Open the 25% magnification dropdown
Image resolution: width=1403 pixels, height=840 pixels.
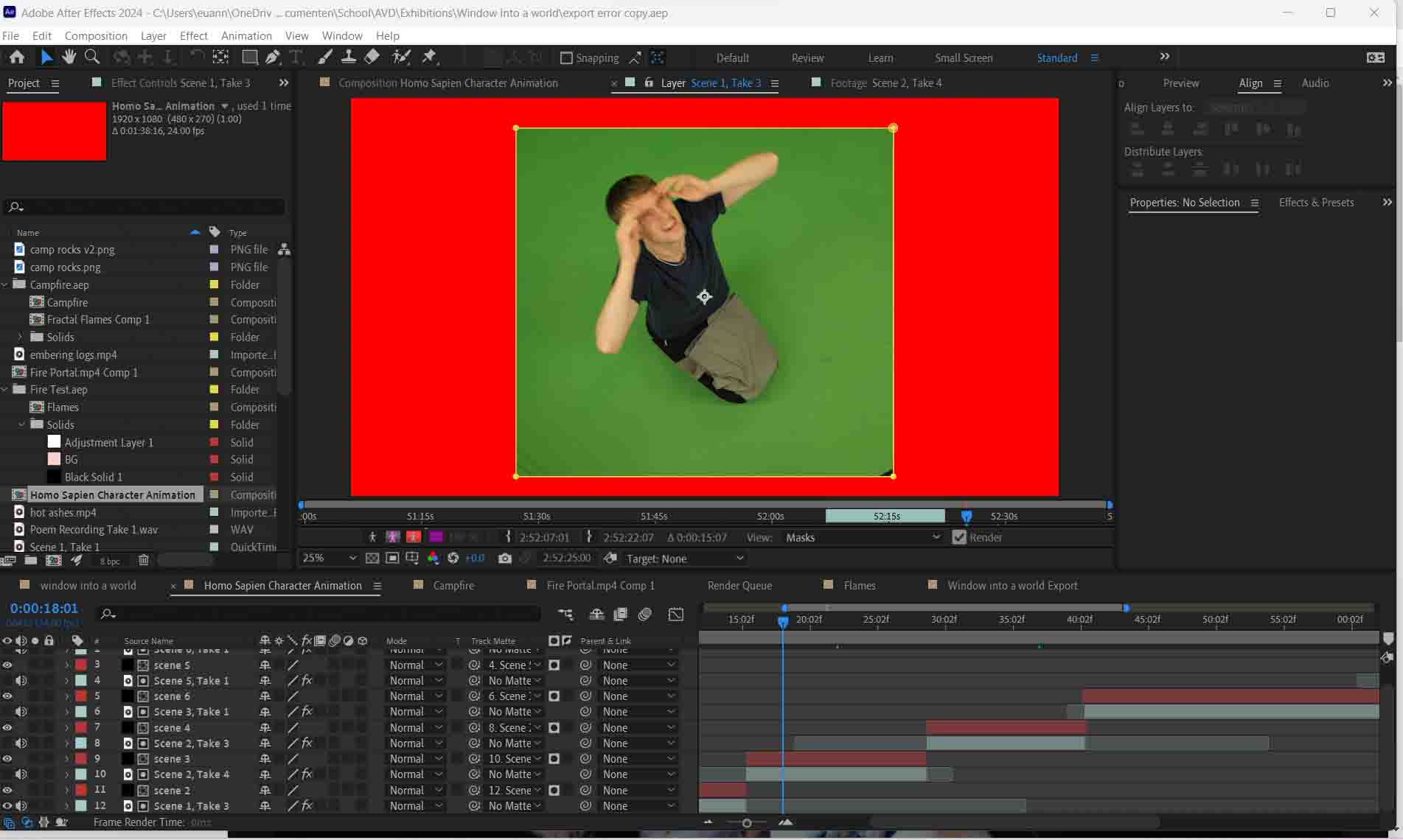(x=328, y=559)
